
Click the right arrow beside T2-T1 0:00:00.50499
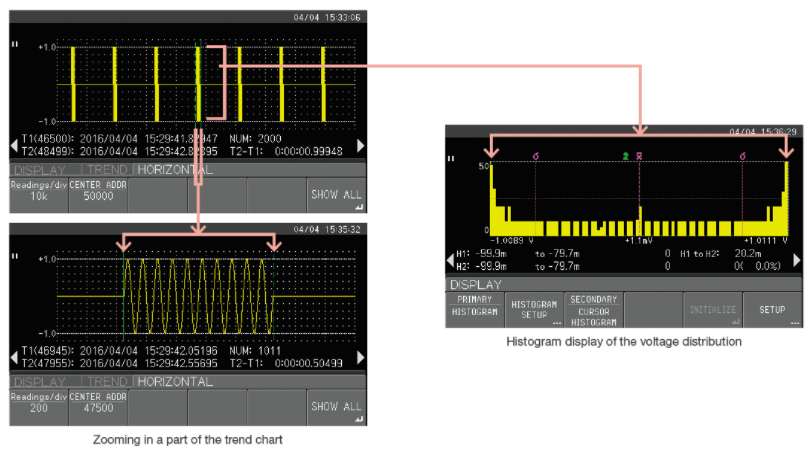coord(361,357)
